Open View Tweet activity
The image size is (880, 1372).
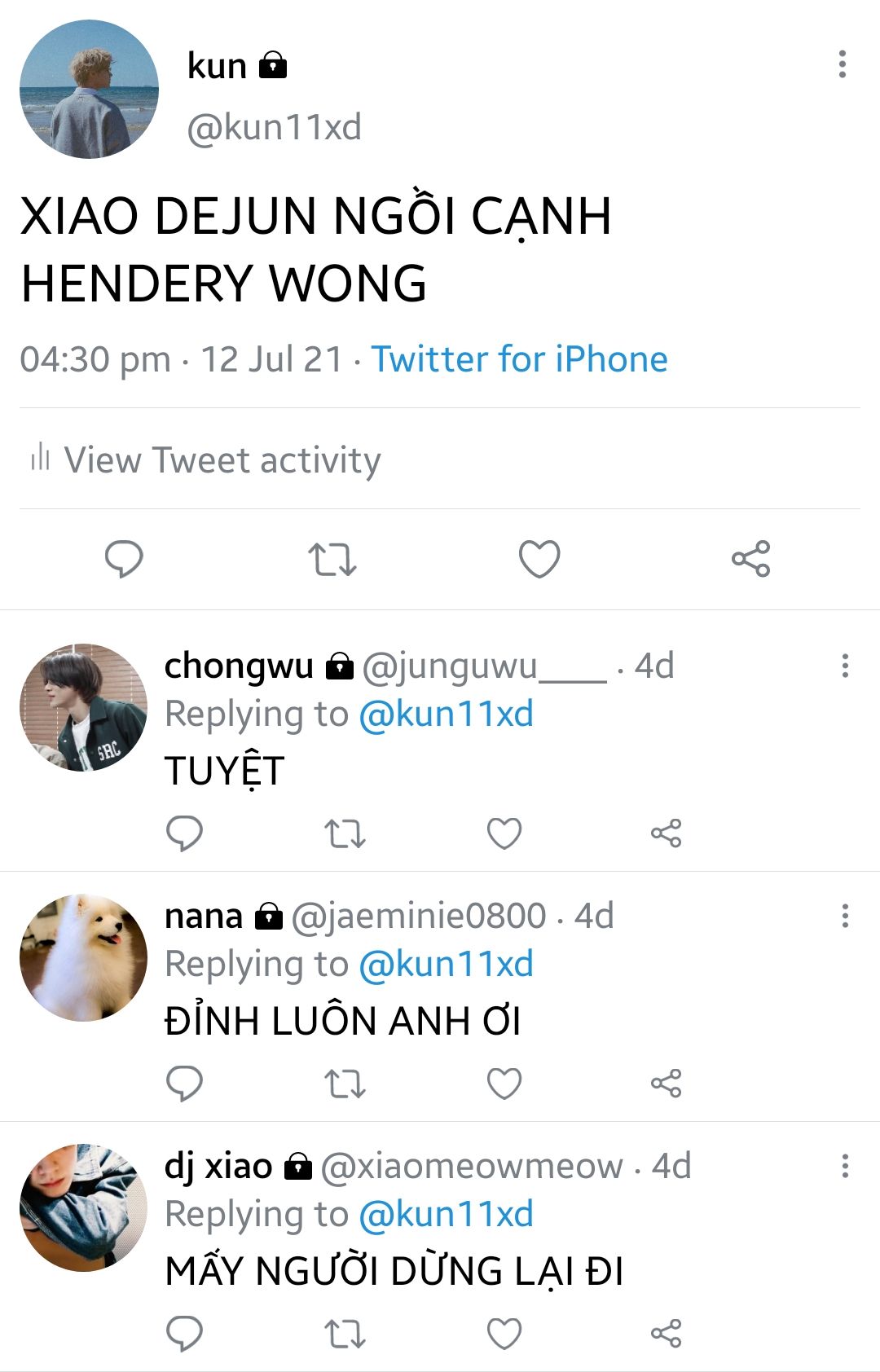(x=205, y=460)
